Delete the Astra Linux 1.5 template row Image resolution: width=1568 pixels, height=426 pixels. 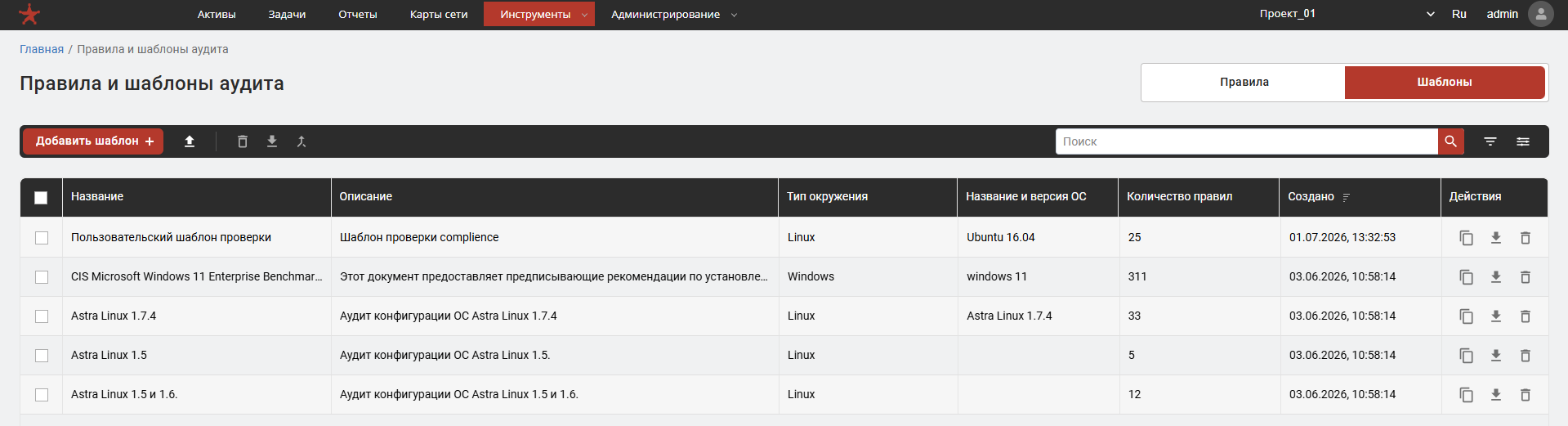(1526, 356)
